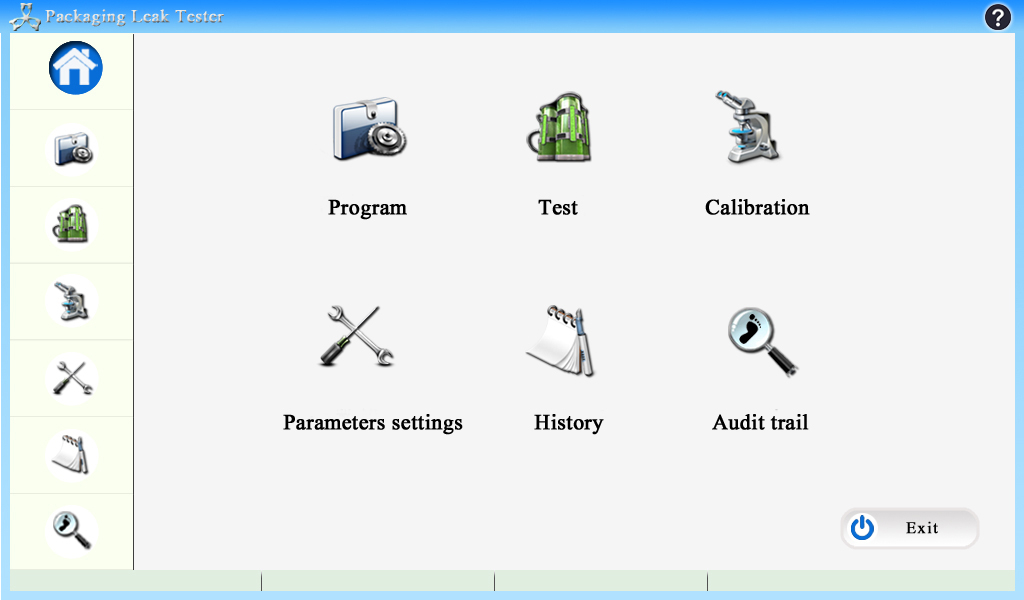Select sidebar Audit trail magnifier icon
Viewport: 1024px width, 600px height.
(72, 530)
